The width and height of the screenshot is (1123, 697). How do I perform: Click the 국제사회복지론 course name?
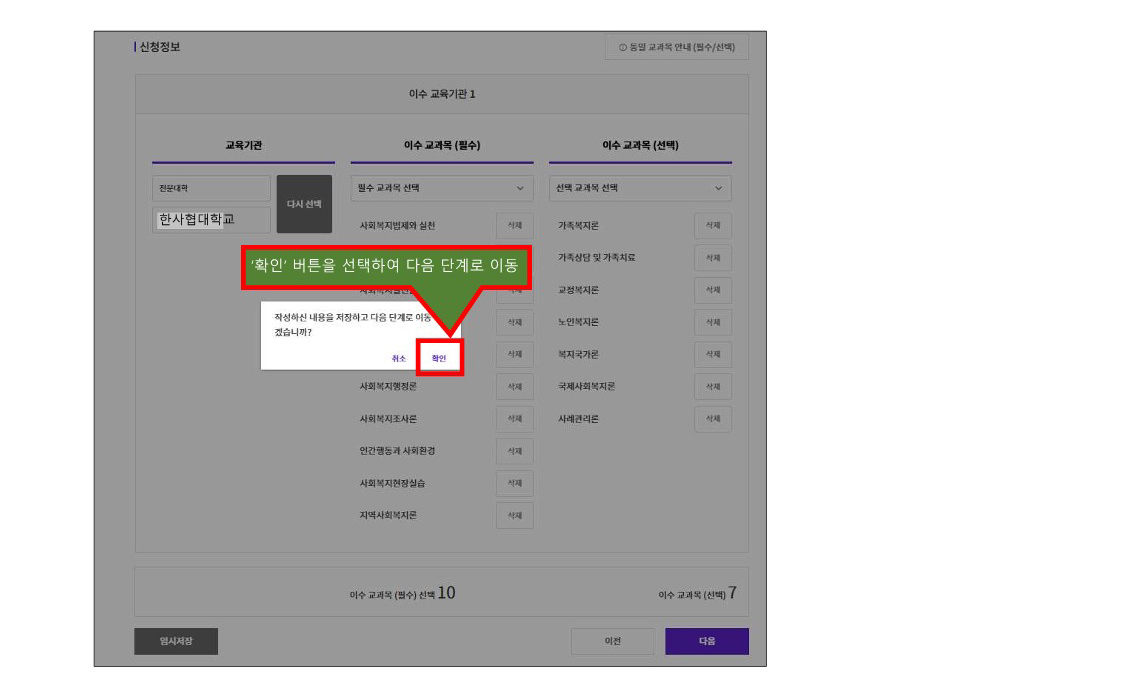coord(587,387)
